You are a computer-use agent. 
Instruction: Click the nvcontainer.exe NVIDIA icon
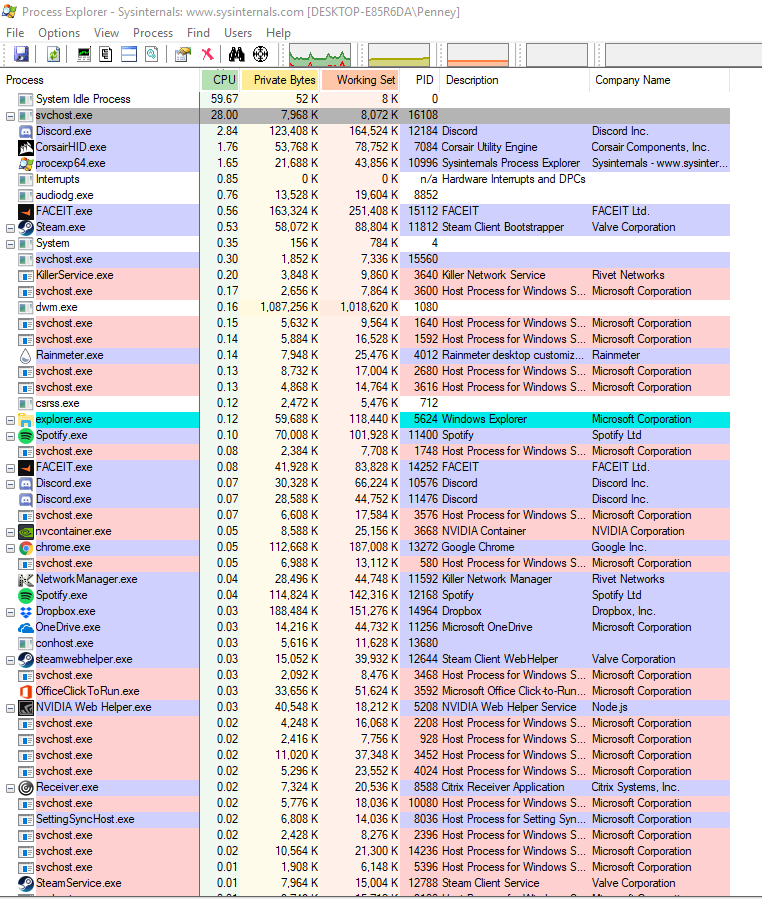click(26, 531)
